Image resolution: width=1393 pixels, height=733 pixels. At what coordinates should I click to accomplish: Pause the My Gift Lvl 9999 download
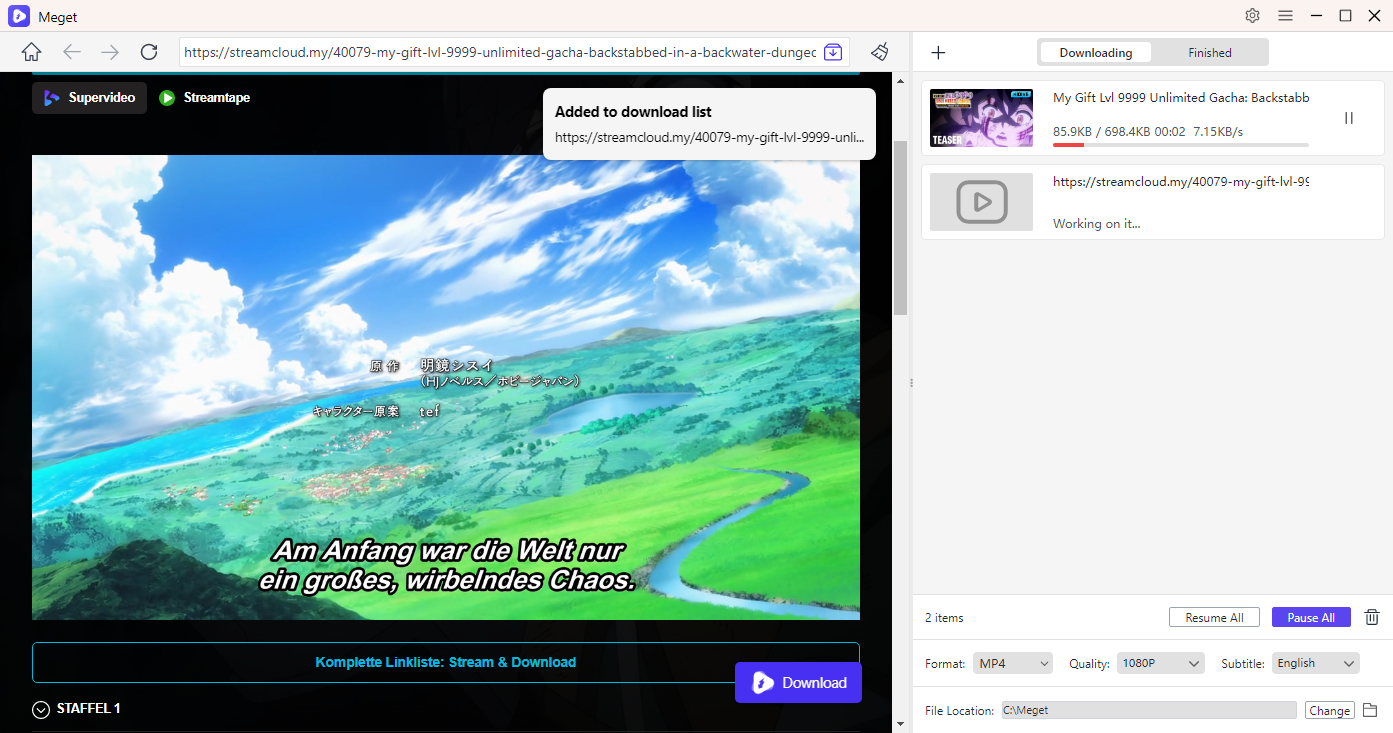1348,117
